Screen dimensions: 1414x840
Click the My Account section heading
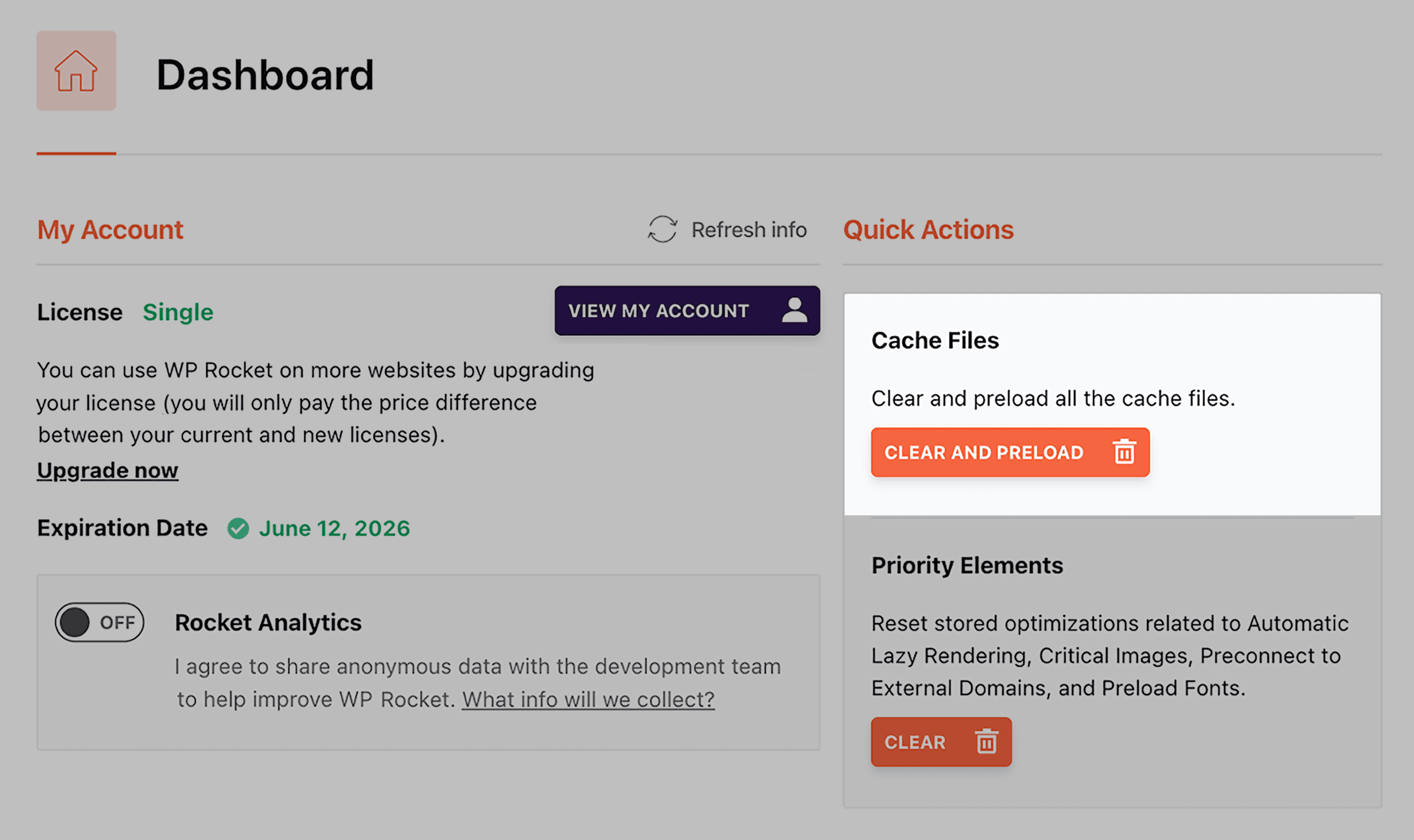pyautogui.click(x=110, y=230)
